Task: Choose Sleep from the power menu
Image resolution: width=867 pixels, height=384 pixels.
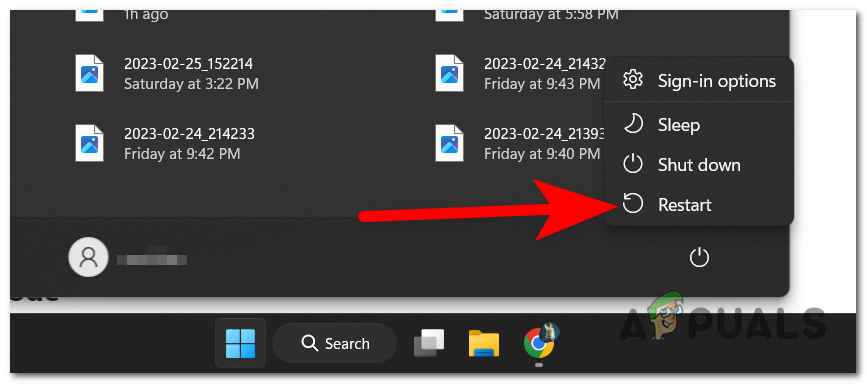Action: [x=699, y=124]
